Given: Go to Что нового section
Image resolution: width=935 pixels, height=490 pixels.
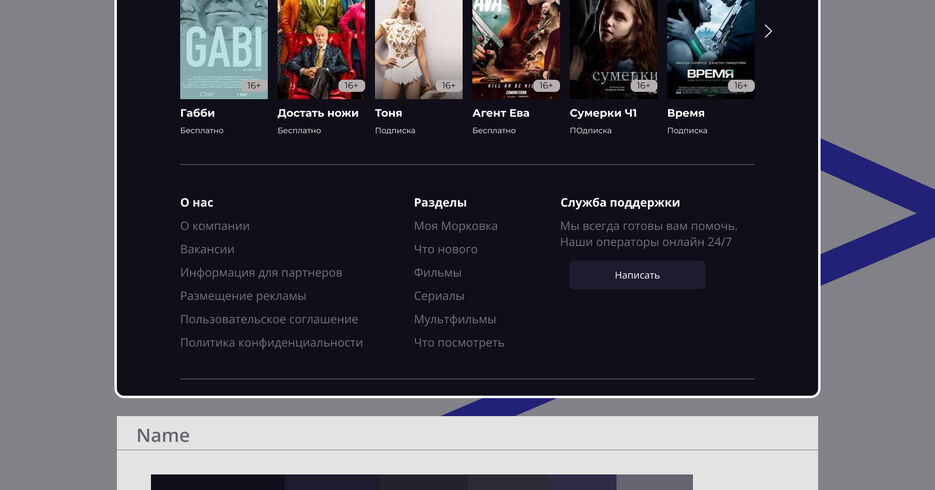Looking at the screenshot, I should (445, 249).
